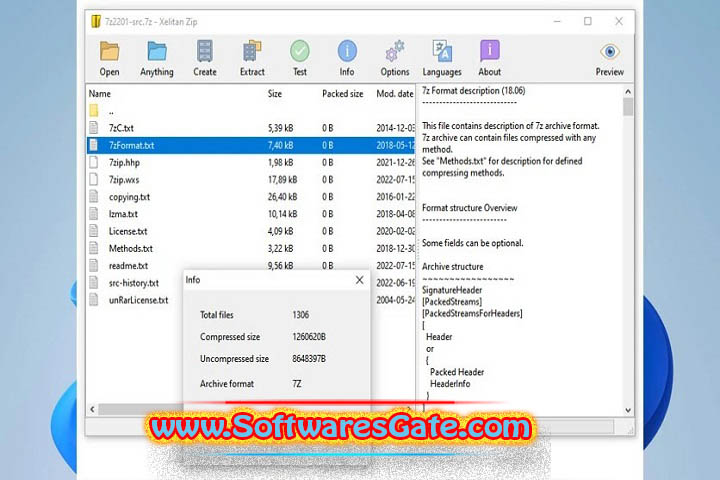Run the archive Test

click(x=300, y=51)
